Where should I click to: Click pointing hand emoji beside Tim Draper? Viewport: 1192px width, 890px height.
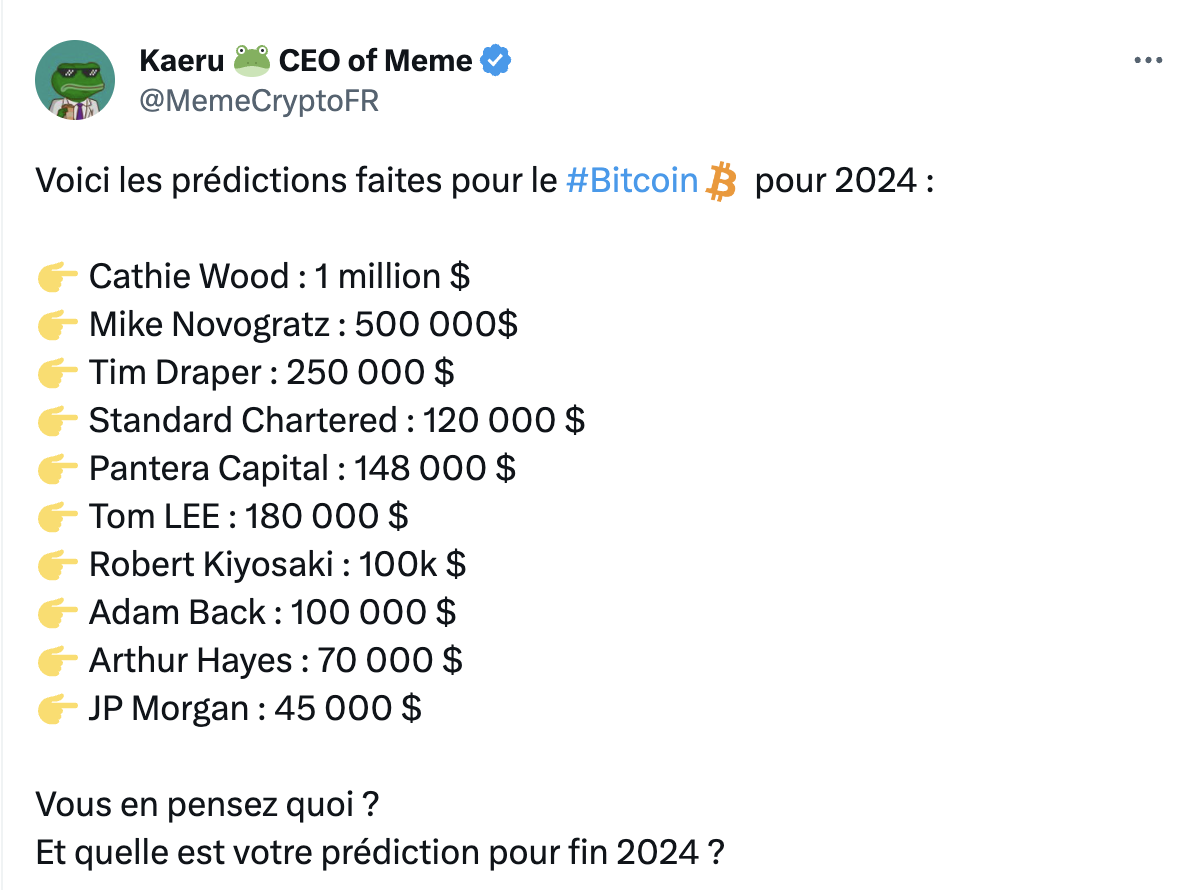(58, 373)
